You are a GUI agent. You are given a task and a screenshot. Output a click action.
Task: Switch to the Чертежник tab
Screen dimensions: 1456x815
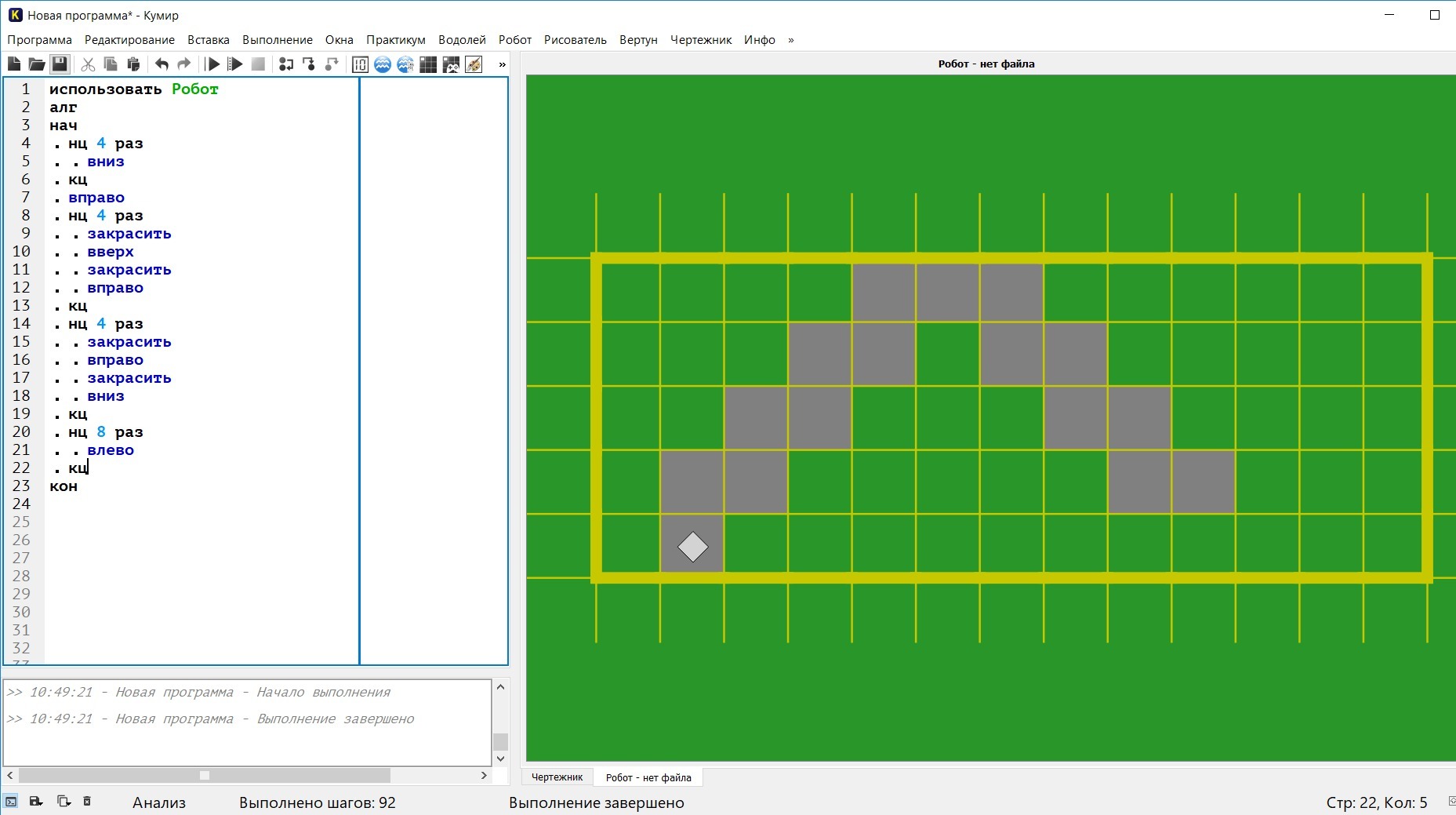[x=557, y=777]
